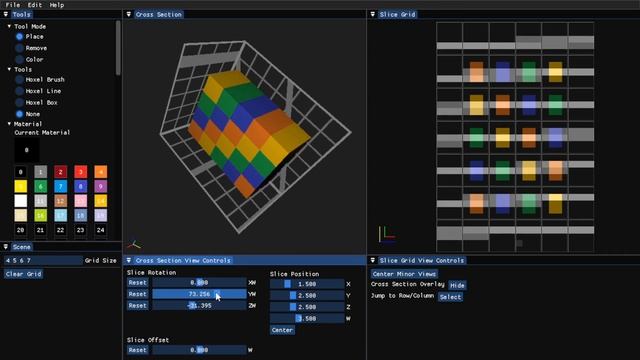Image resolution: width=640 pixels, height=360 pixels.
Task: Pick material 1 gray swatch
Action: pyautogui.click(x=40, y=172)
